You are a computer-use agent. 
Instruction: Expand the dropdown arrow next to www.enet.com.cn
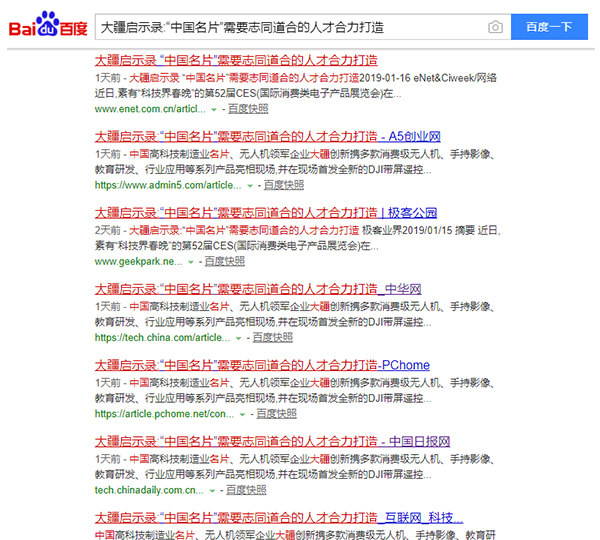214,108
